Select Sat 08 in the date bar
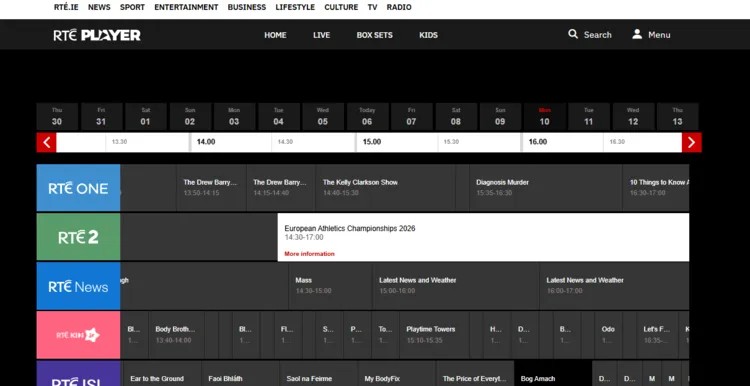The width and height of the screenshot is (750, 386). click(x=456, y=117)
